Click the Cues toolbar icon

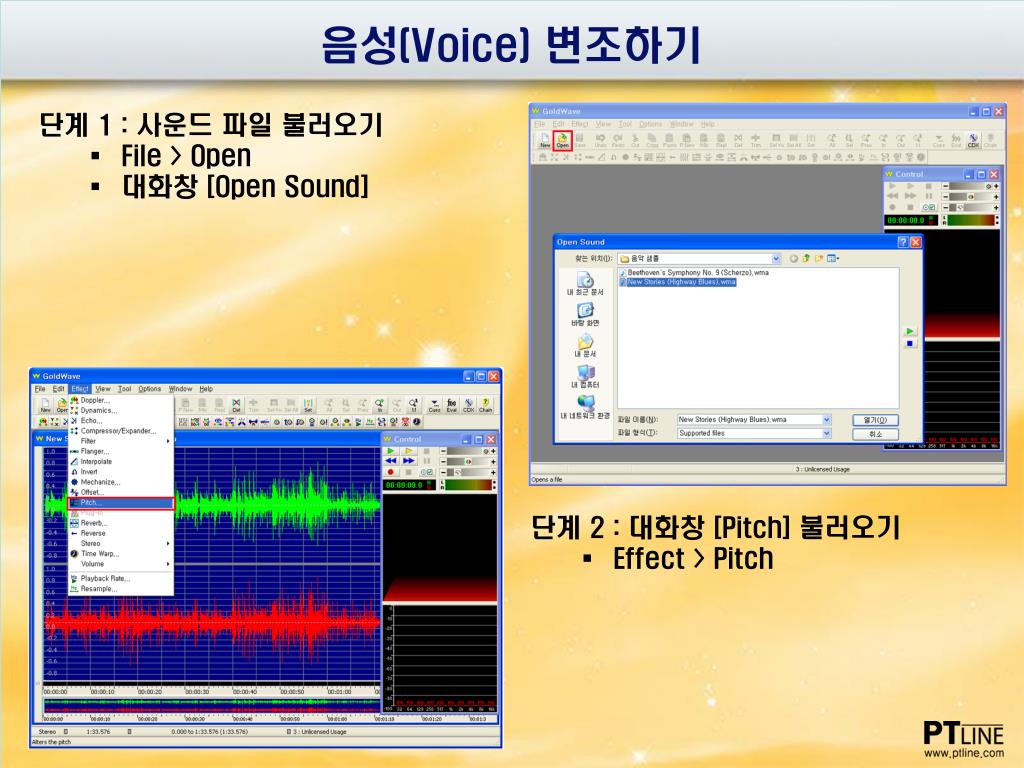tap(434, 406)
